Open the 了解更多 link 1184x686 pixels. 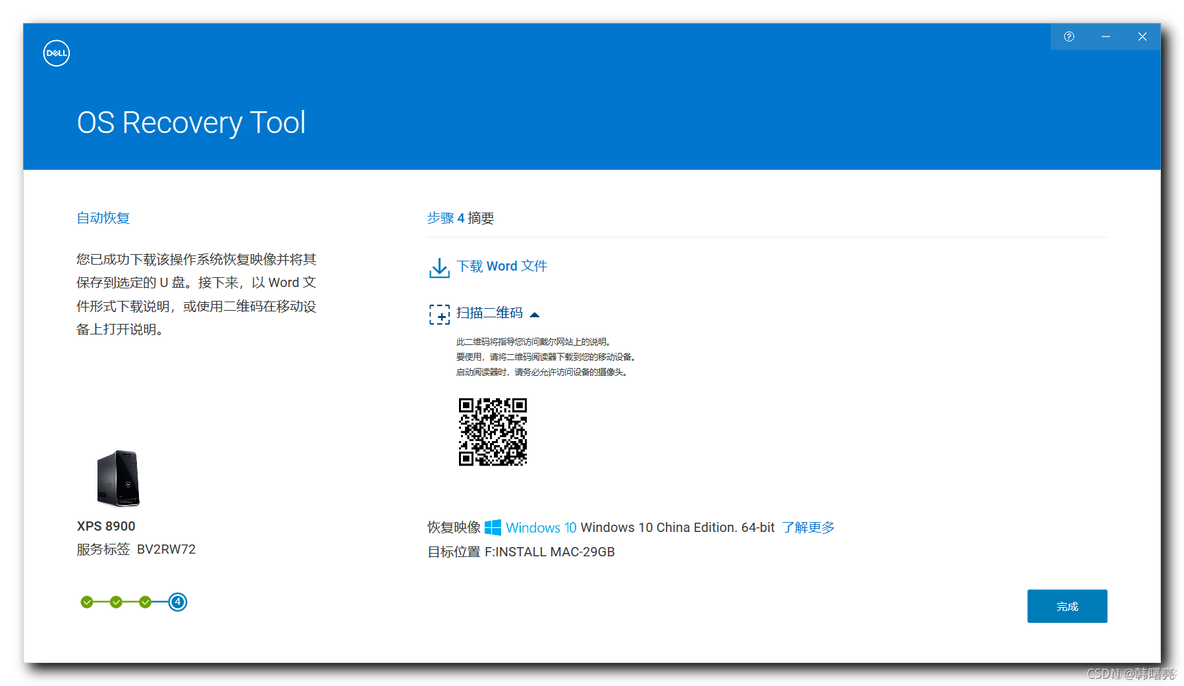point(808,527)
